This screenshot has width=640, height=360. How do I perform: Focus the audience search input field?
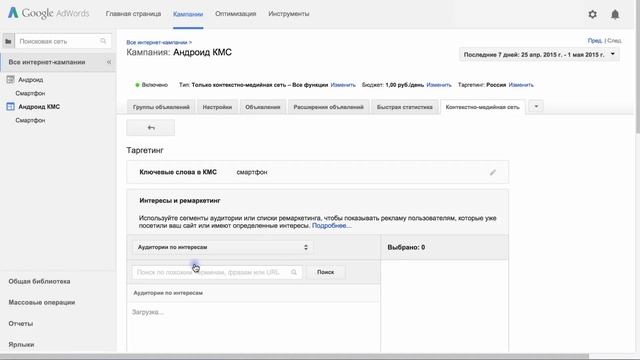tap(217, 272)
